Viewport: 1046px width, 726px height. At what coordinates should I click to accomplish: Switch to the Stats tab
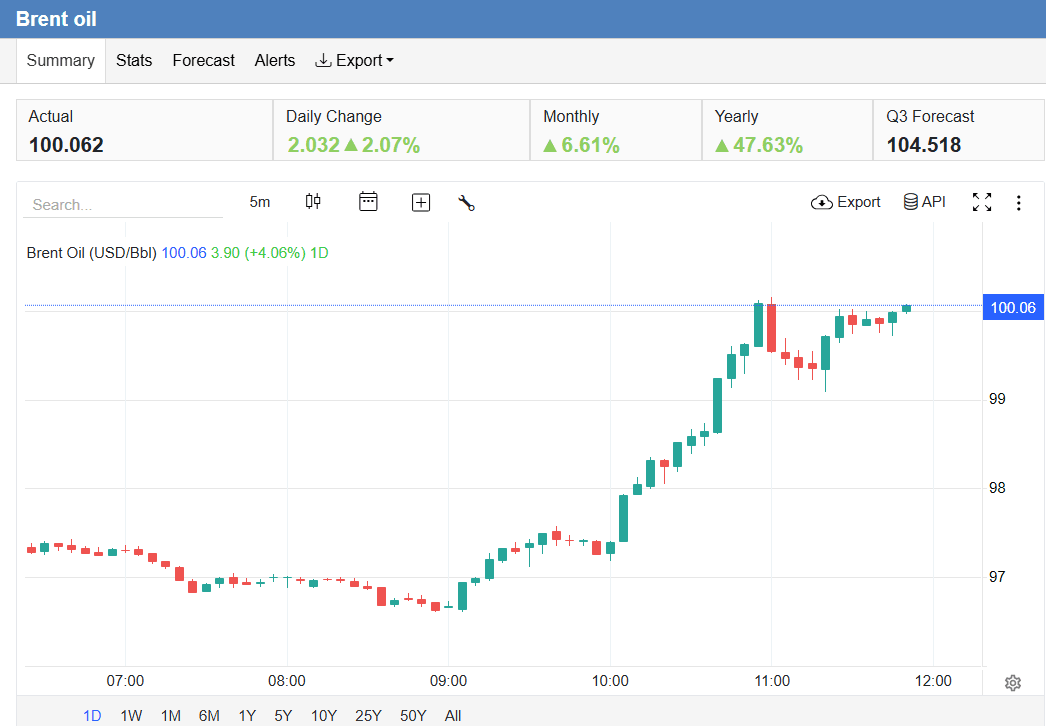pos(134,61)
